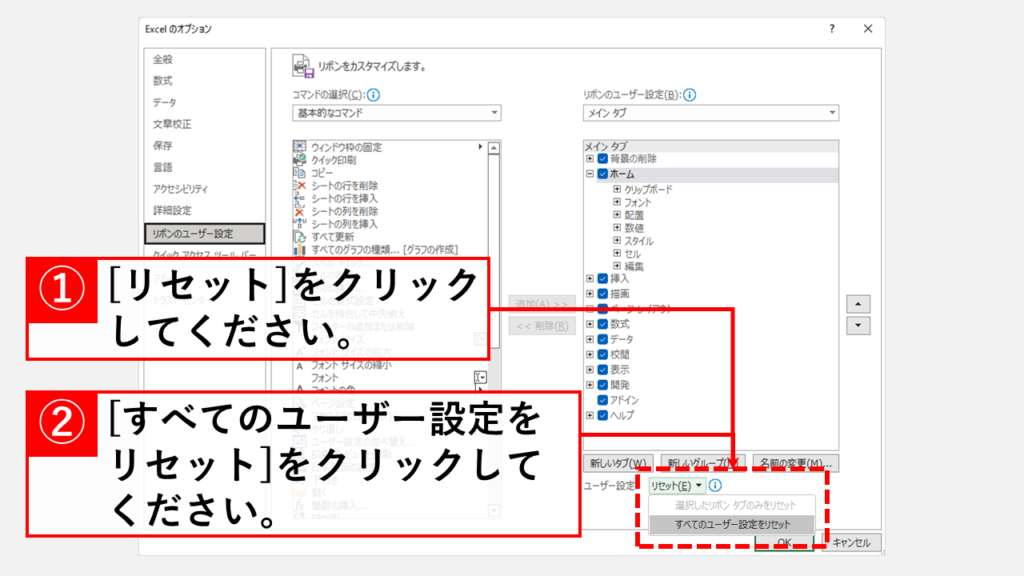
Task: Click the 新しいタブ(W) button
Action: tap(618, 463)
